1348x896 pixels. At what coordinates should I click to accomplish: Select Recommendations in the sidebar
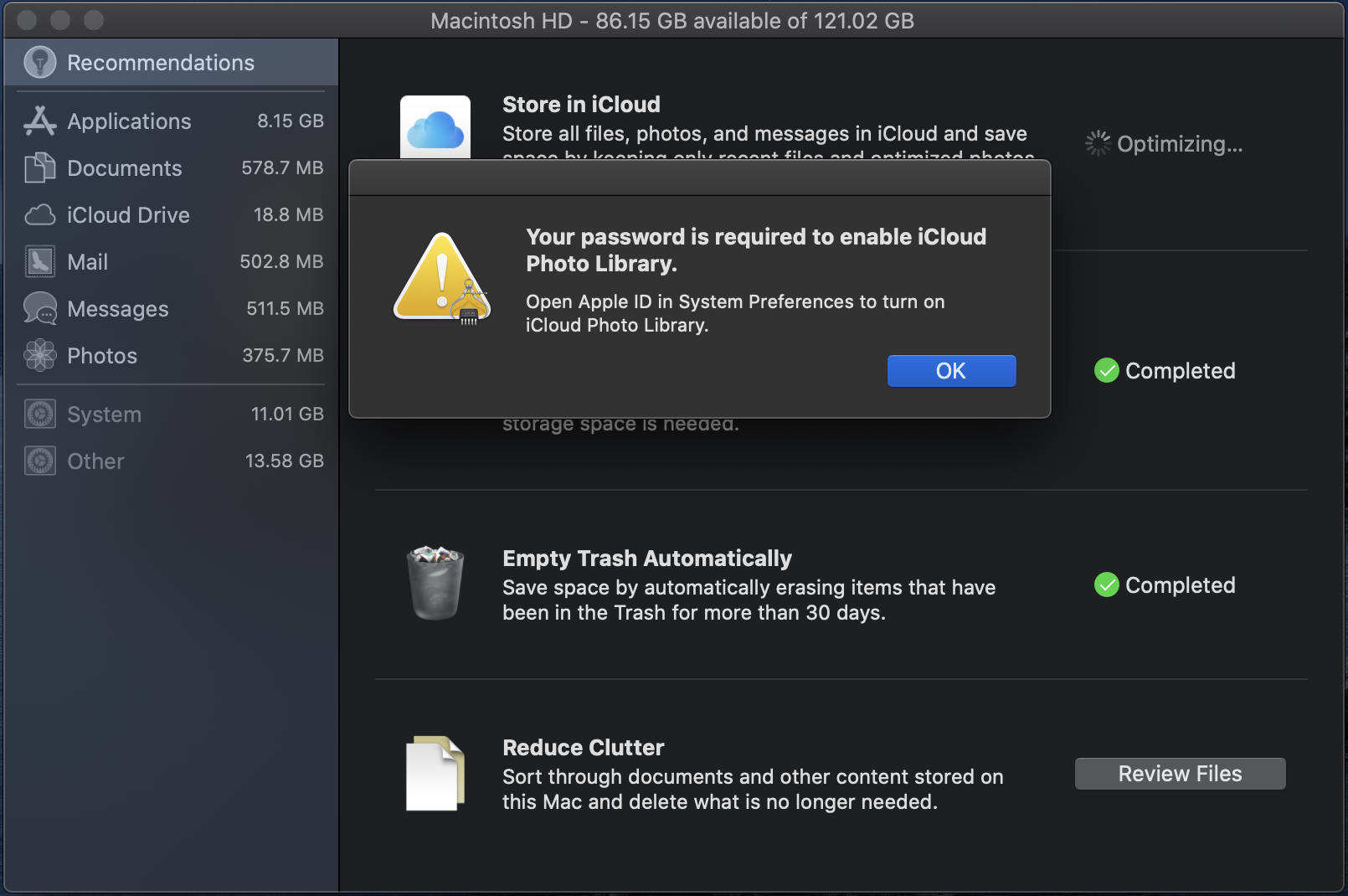point(171,62)
